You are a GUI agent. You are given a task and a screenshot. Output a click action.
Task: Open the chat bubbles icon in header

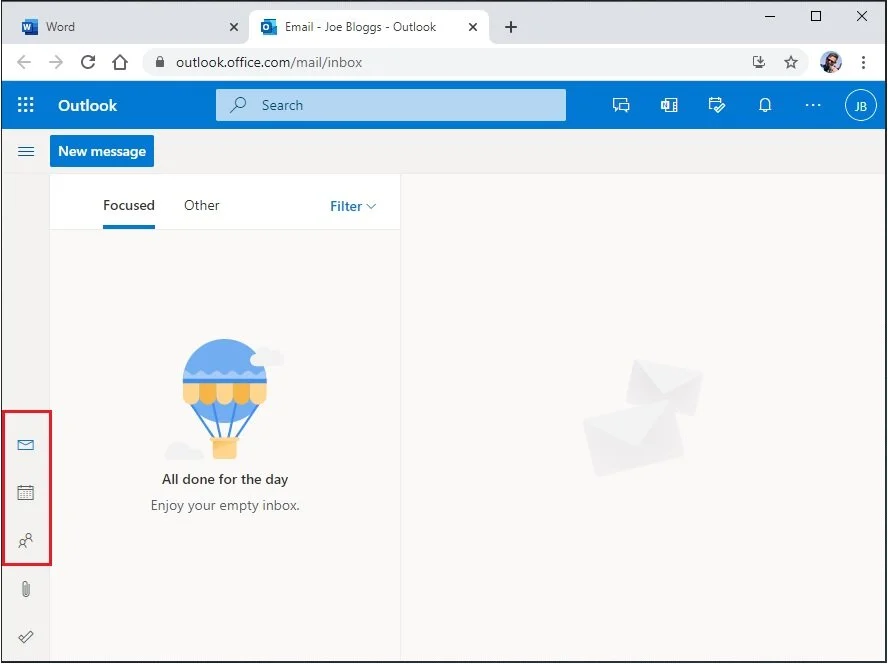[x=621, y=105]
